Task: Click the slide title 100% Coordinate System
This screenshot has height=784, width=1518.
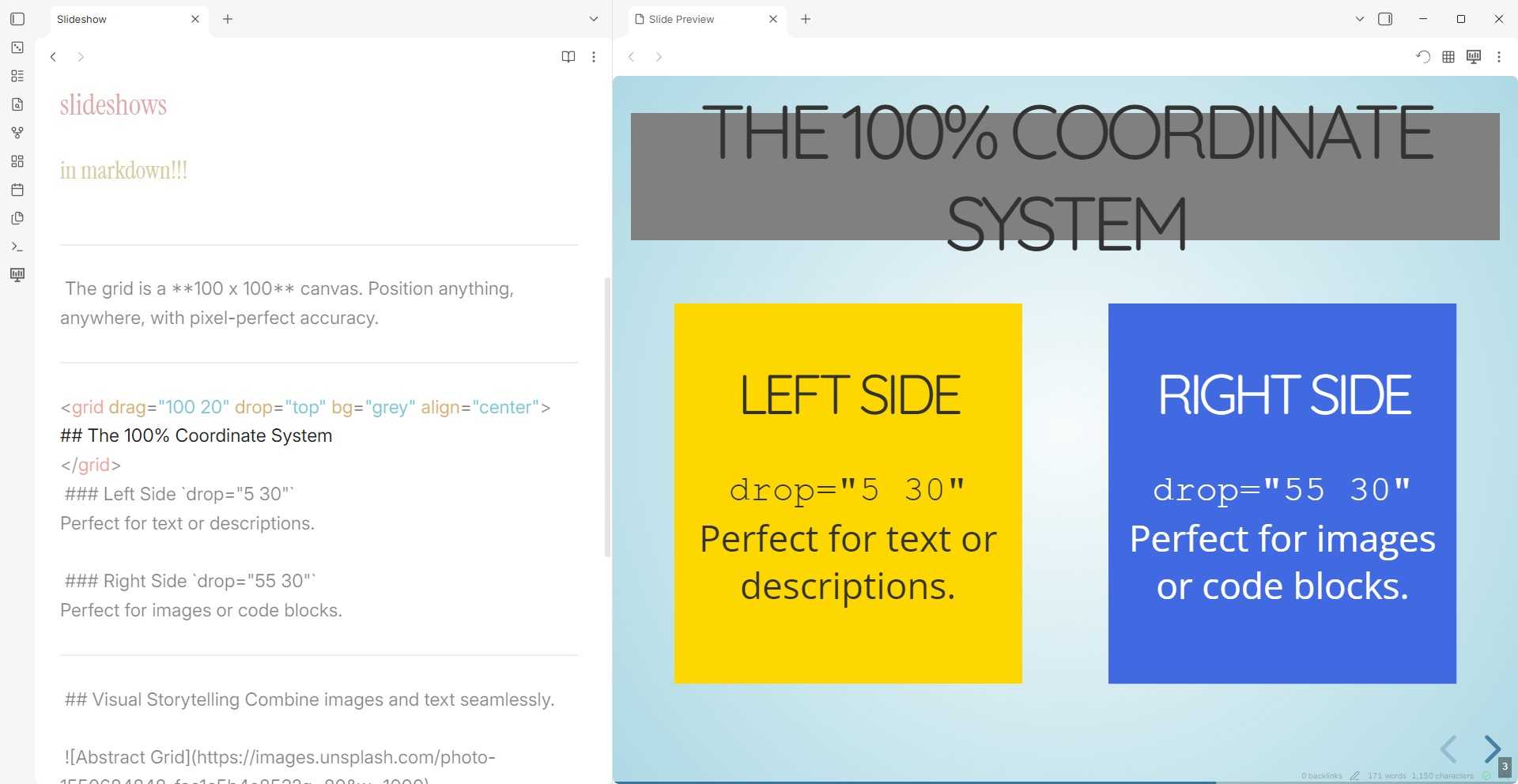Action: coord(1067,178)
